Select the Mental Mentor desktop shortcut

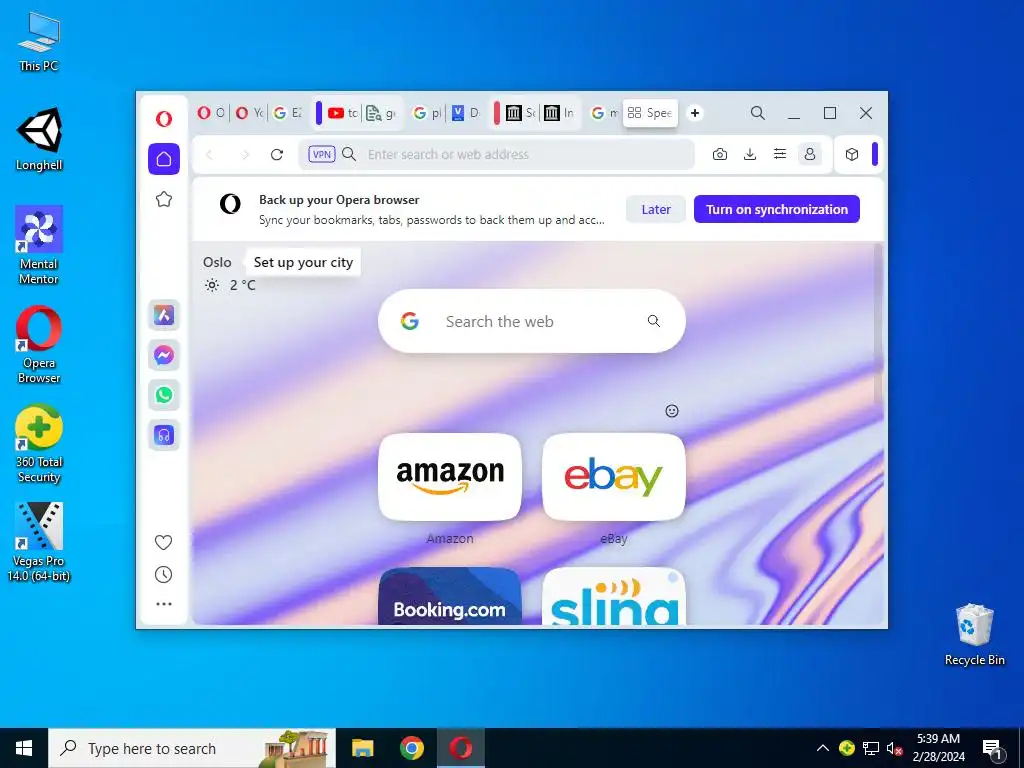pos(39,245)
